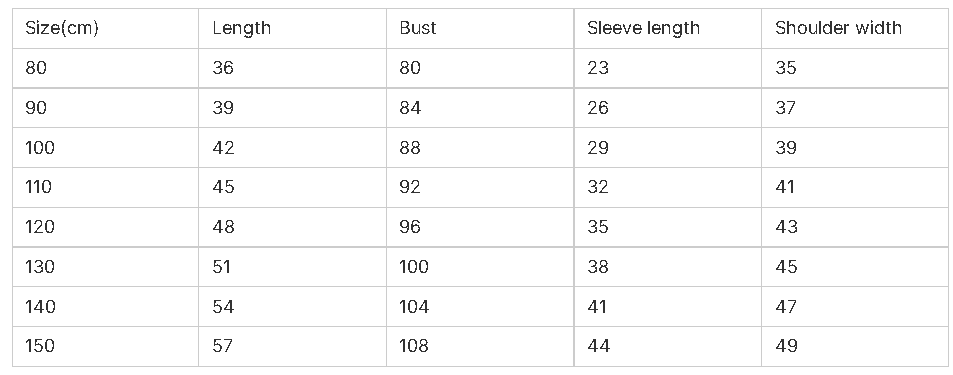
Task: Select bust value 108
Action: tap(480, 346)
